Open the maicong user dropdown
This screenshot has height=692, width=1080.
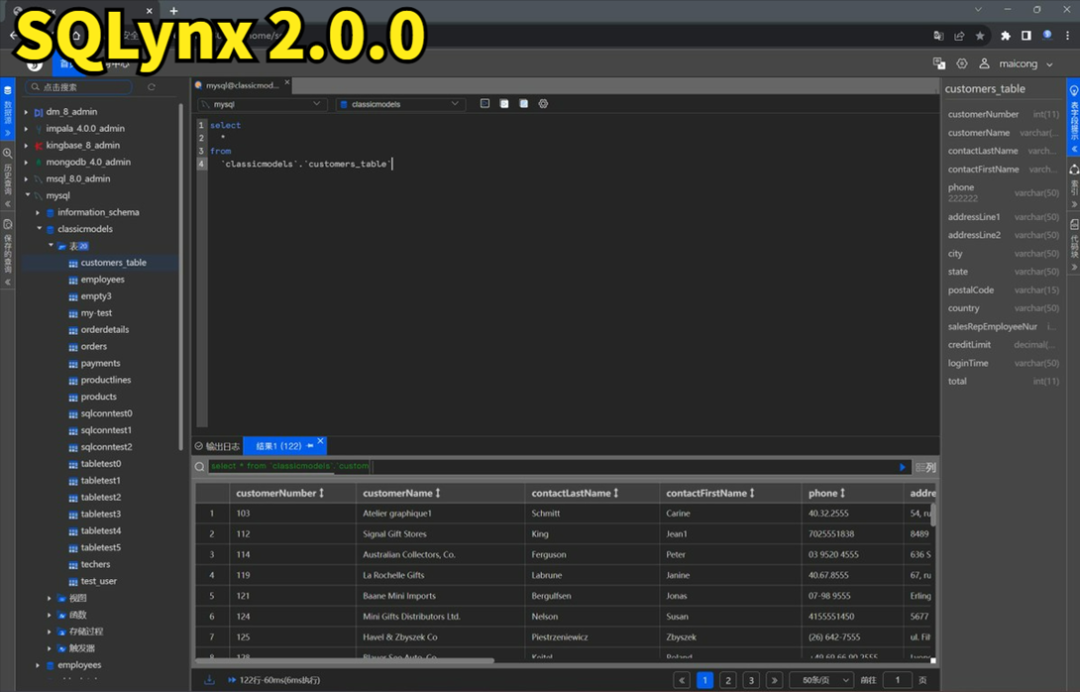1026,63
